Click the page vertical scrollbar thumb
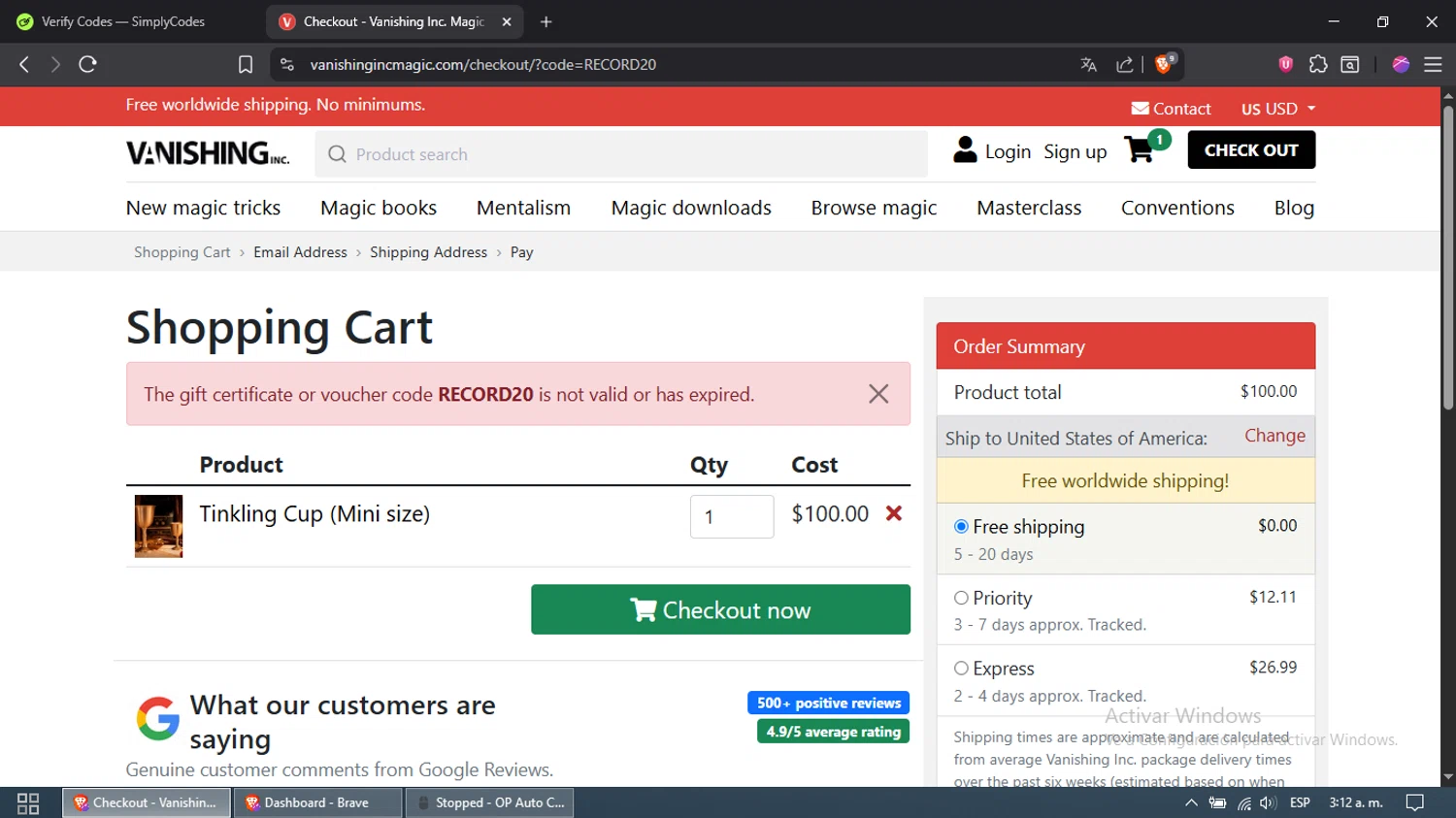 (1448, 257)
